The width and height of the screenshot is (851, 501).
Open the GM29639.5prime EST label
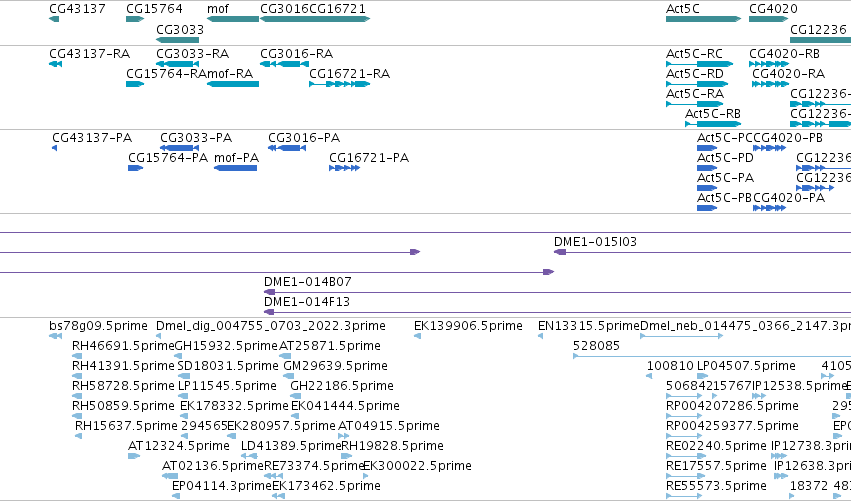335,366
